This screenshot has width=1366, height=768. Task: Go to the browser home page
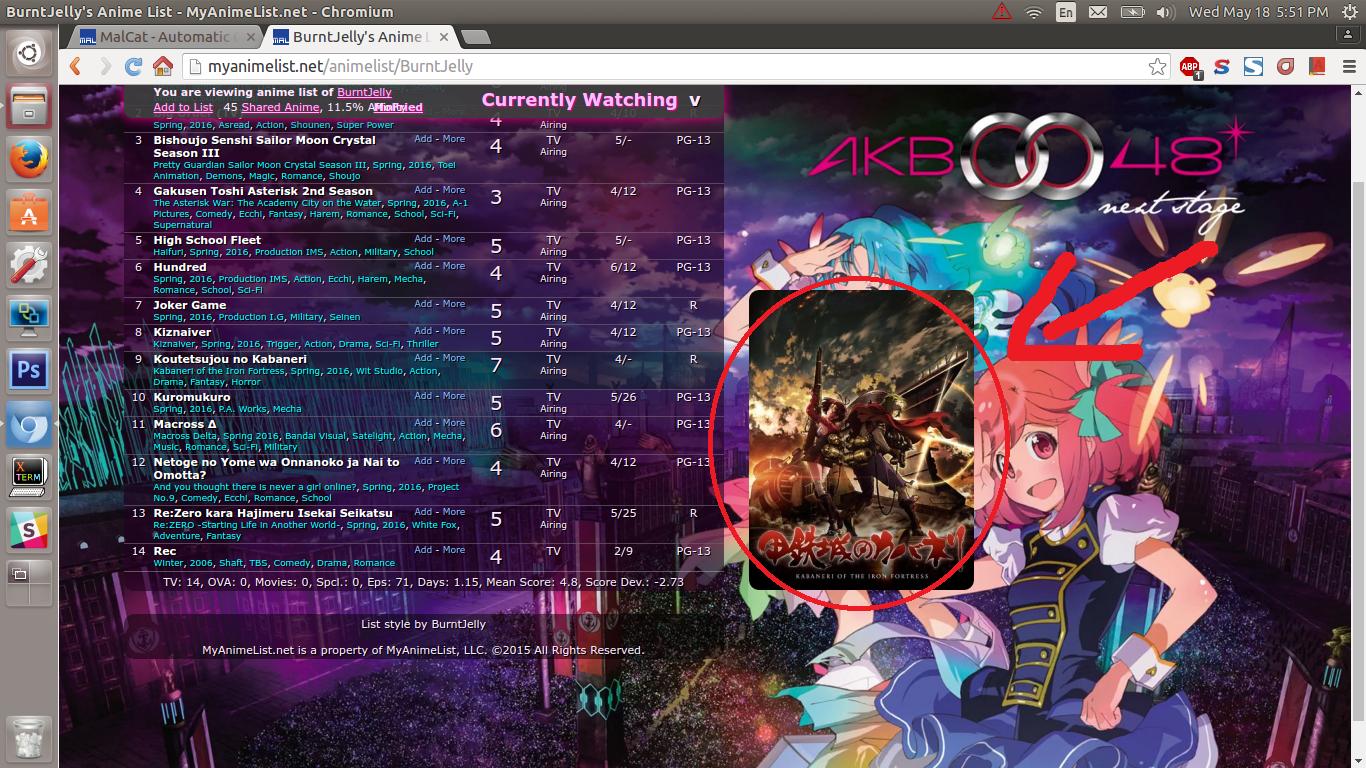(162, 67)
